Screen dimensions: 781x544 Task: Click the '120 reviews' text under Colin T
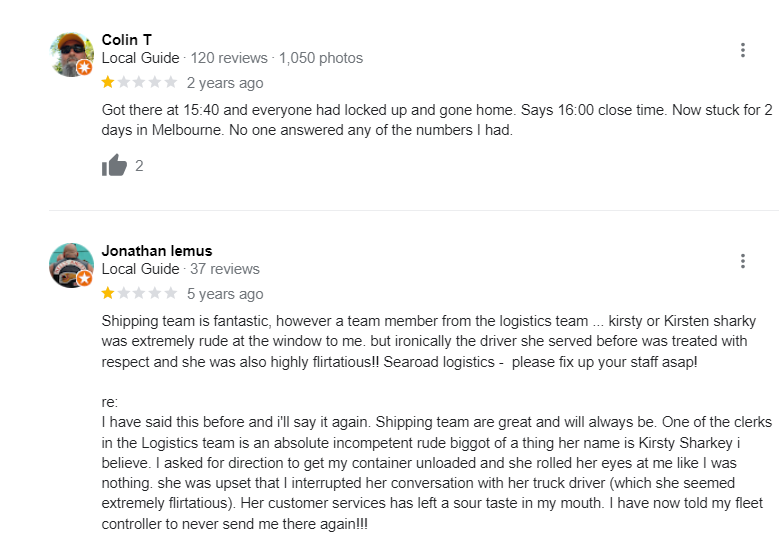(x=229, y=58)
